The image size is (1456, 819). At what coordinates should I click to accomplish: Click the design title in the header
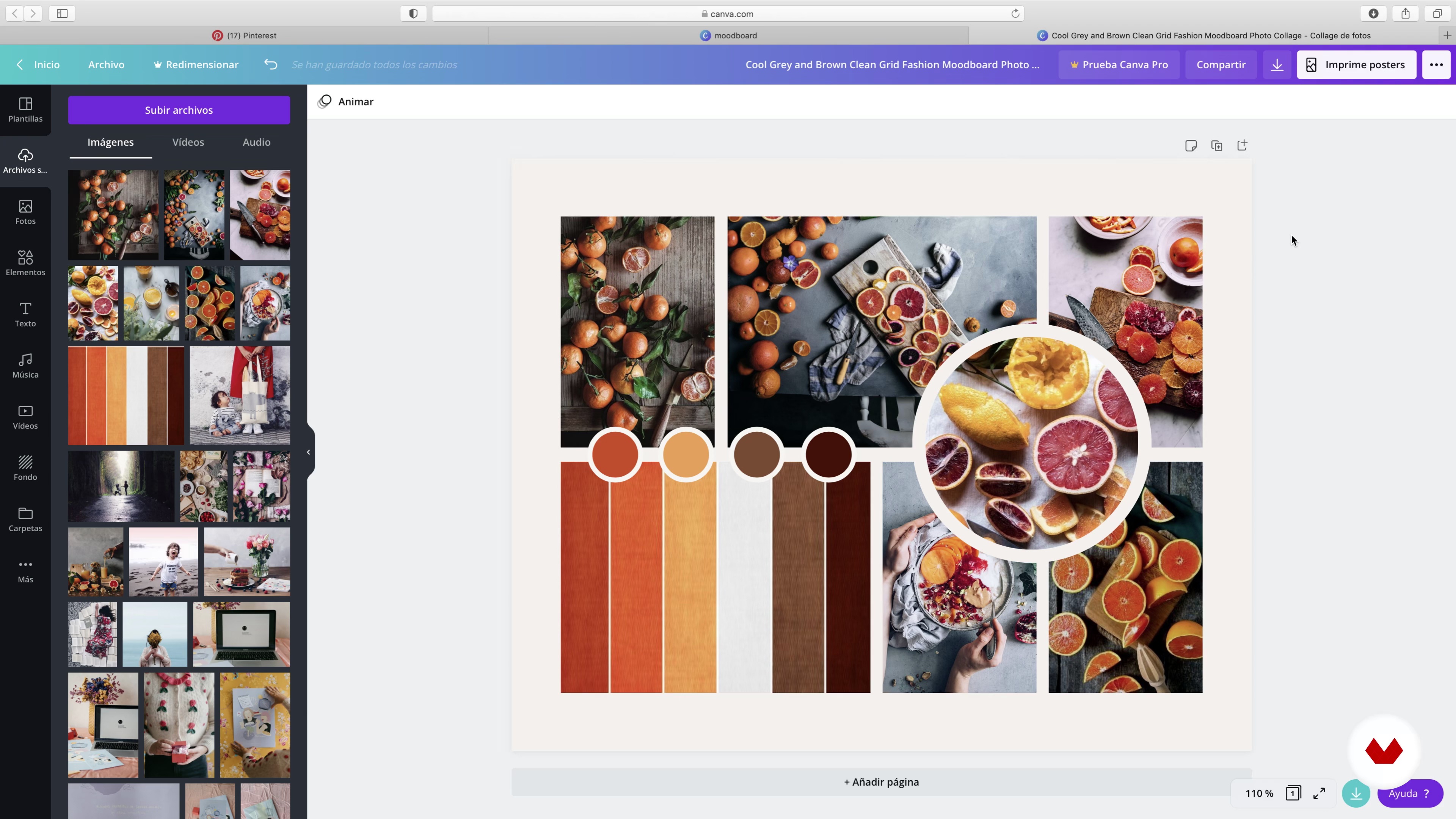(892, 64)
